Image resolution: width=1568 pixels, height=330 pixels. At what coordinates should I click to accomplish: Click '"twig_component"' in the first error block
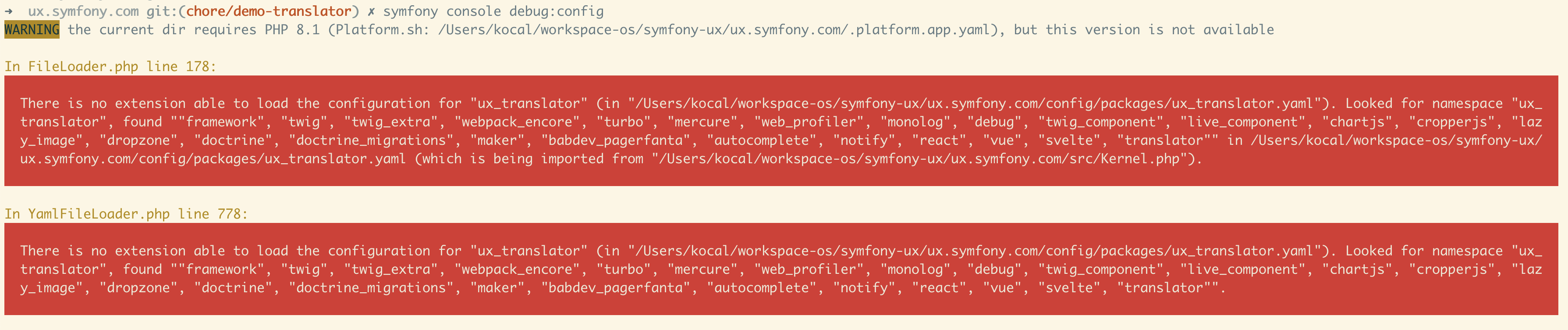click(1102, 122)
